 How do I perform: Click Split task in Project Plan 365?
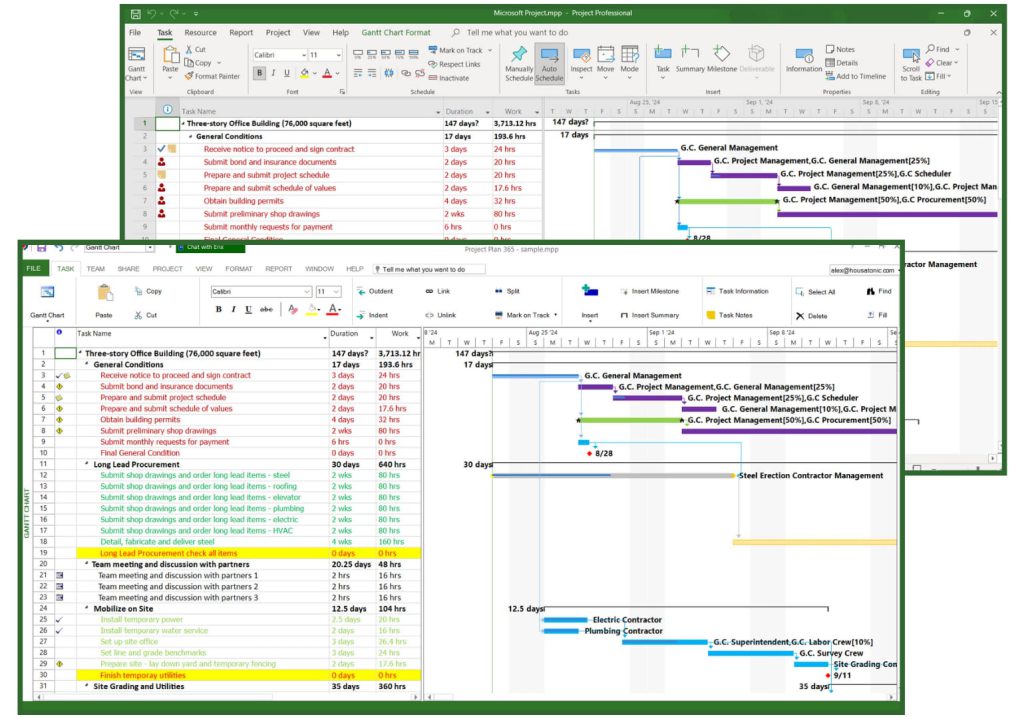(x=507, y=291)
